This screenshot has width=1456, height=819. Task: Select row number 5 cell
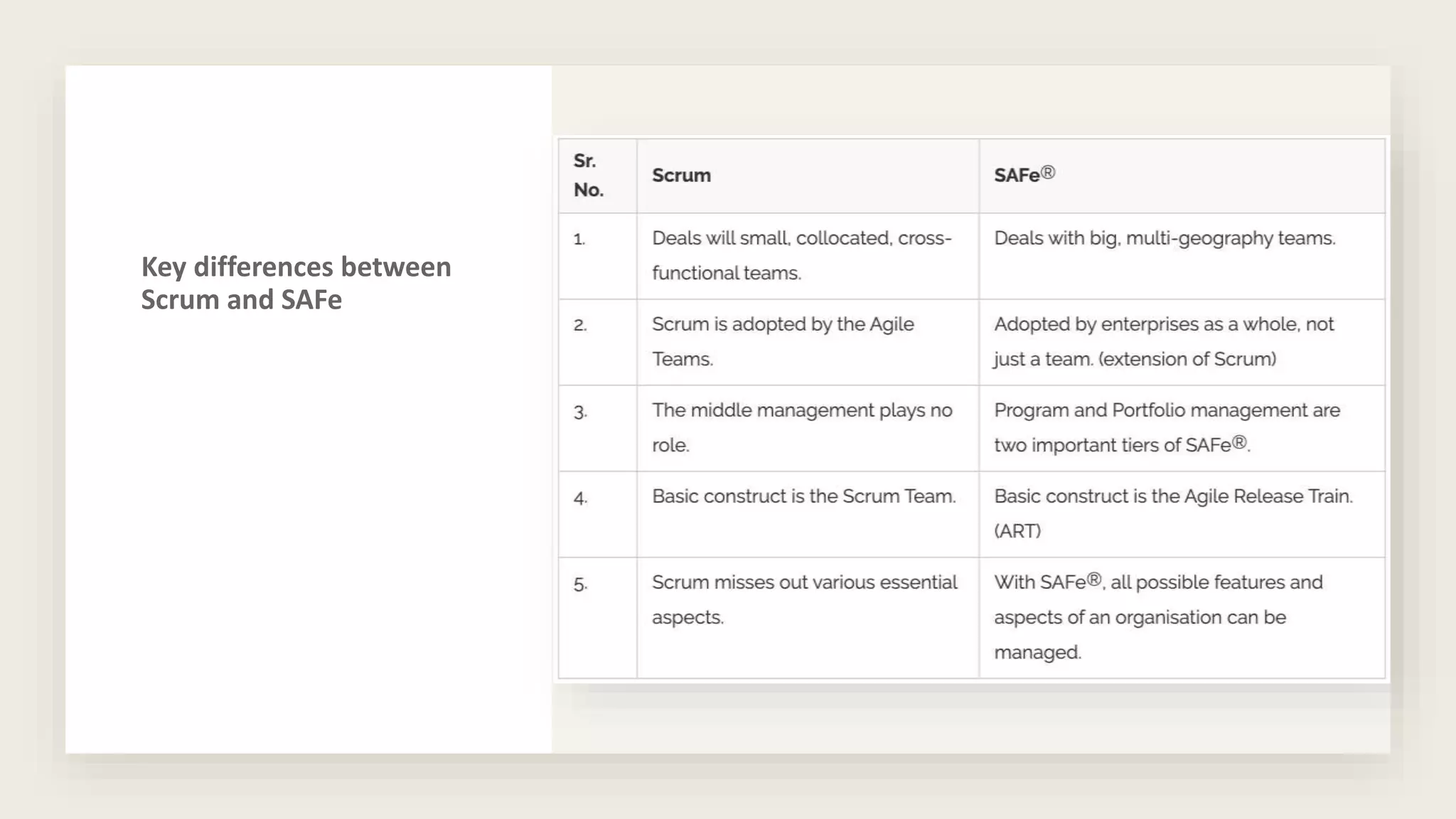(x=580, y=584)
